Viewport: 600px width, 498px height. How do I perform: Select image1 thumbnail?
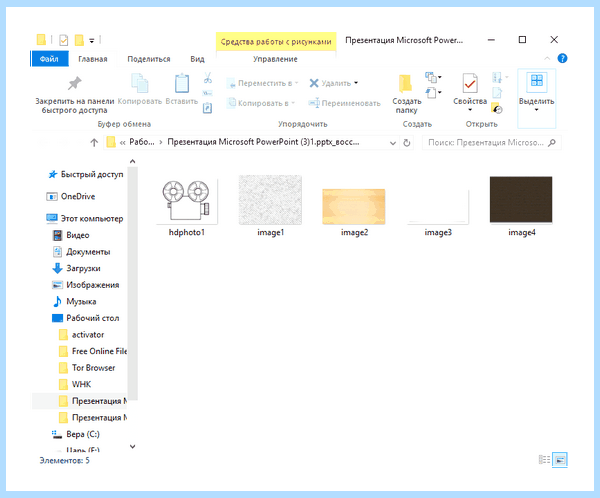[x=270, y=199]
